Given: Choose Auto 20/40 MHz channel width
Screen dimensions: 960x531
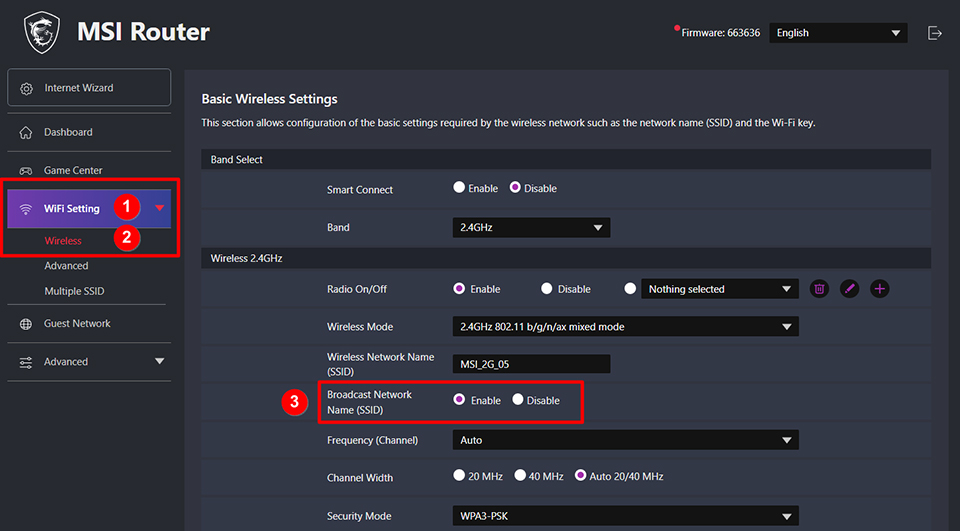Looking at the screenshot, I should click(x=580, y=475).
